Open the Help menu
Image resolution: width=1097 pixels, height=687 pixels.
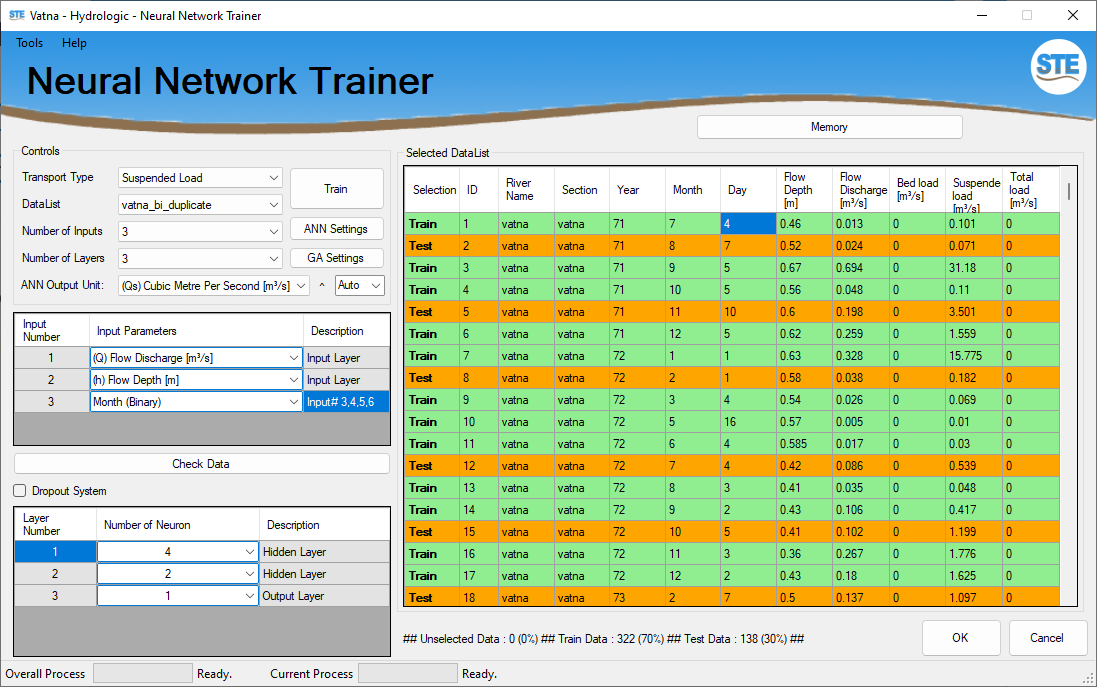[74, 43]
